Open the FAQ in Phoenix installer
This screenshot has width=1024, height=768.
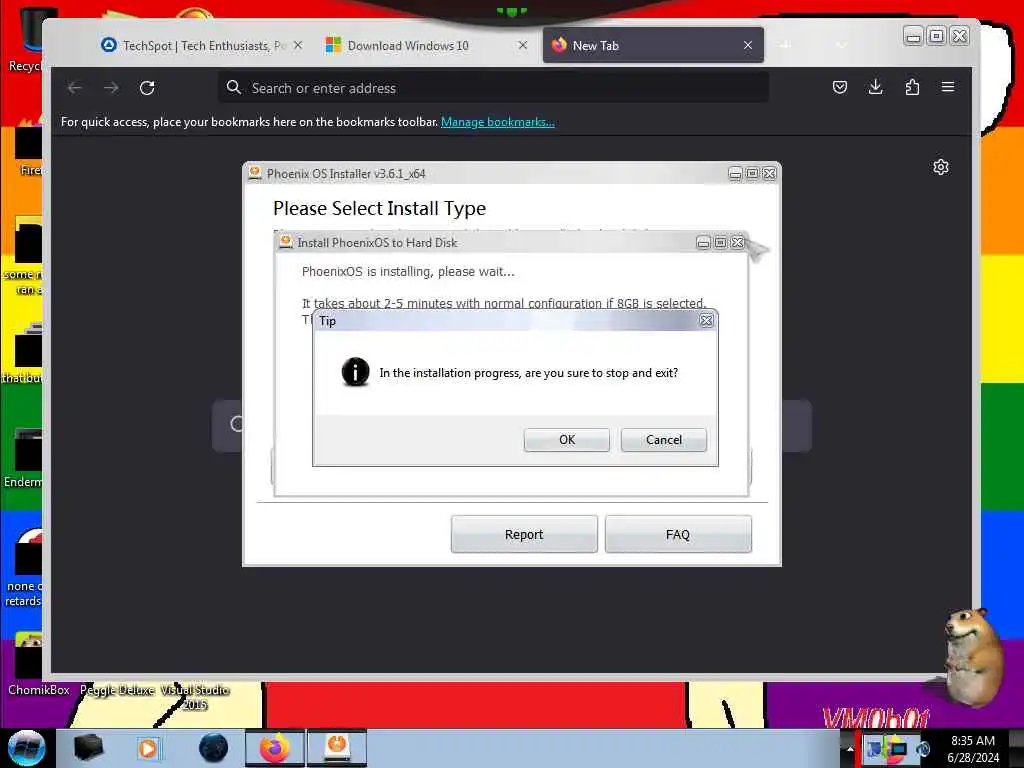pos(678,534)
